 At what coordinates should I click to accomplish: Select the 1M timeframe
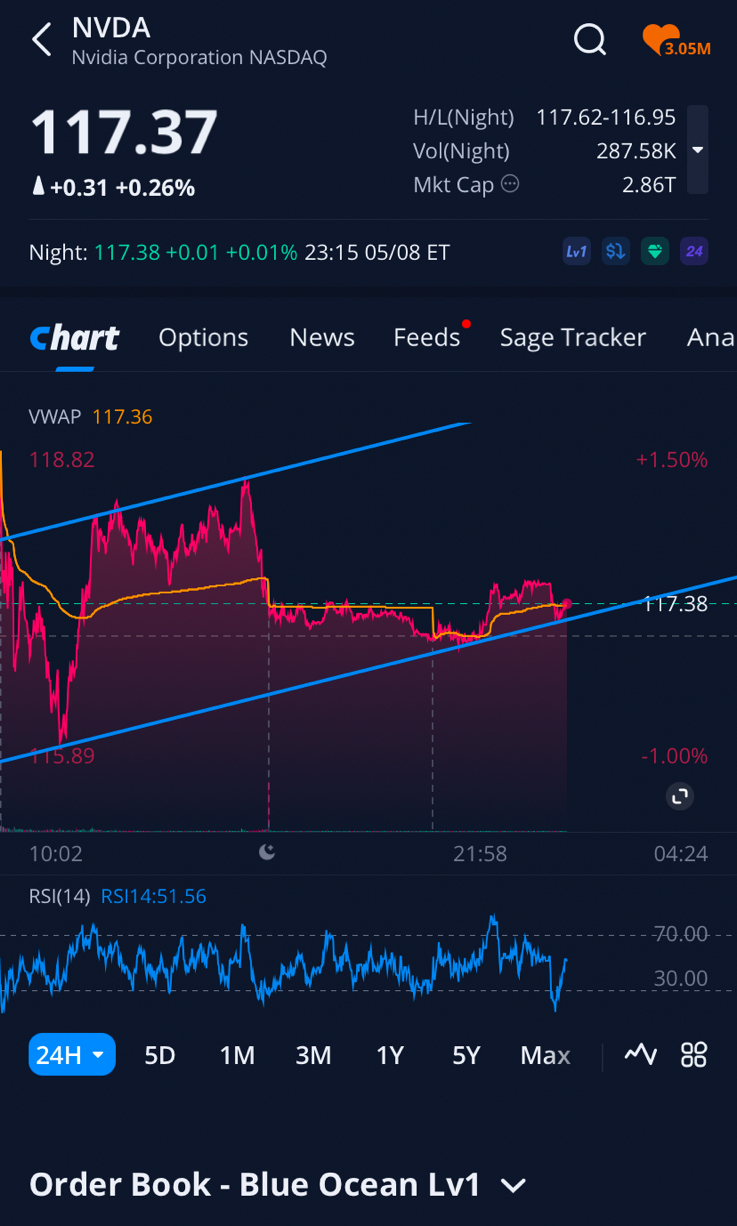click(x=237, y=1055)
